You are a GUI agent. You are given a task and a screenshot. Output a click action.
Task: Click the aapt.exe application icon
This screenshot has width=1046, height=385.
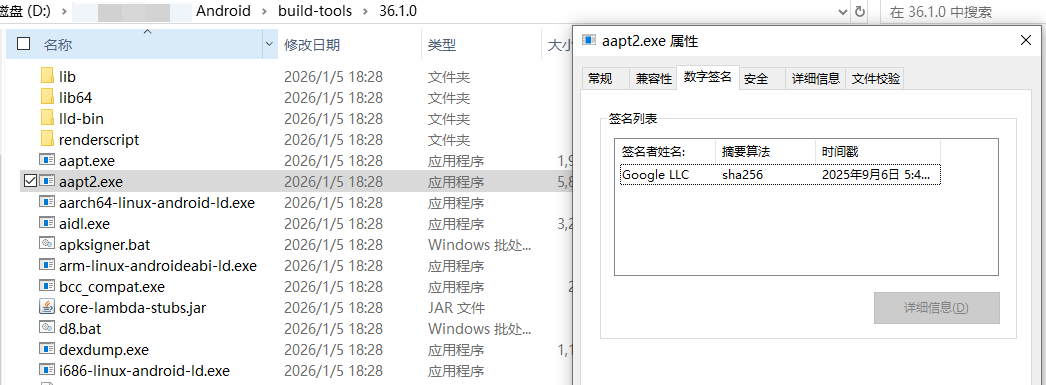pyautogui.click(x=47, y=160)
